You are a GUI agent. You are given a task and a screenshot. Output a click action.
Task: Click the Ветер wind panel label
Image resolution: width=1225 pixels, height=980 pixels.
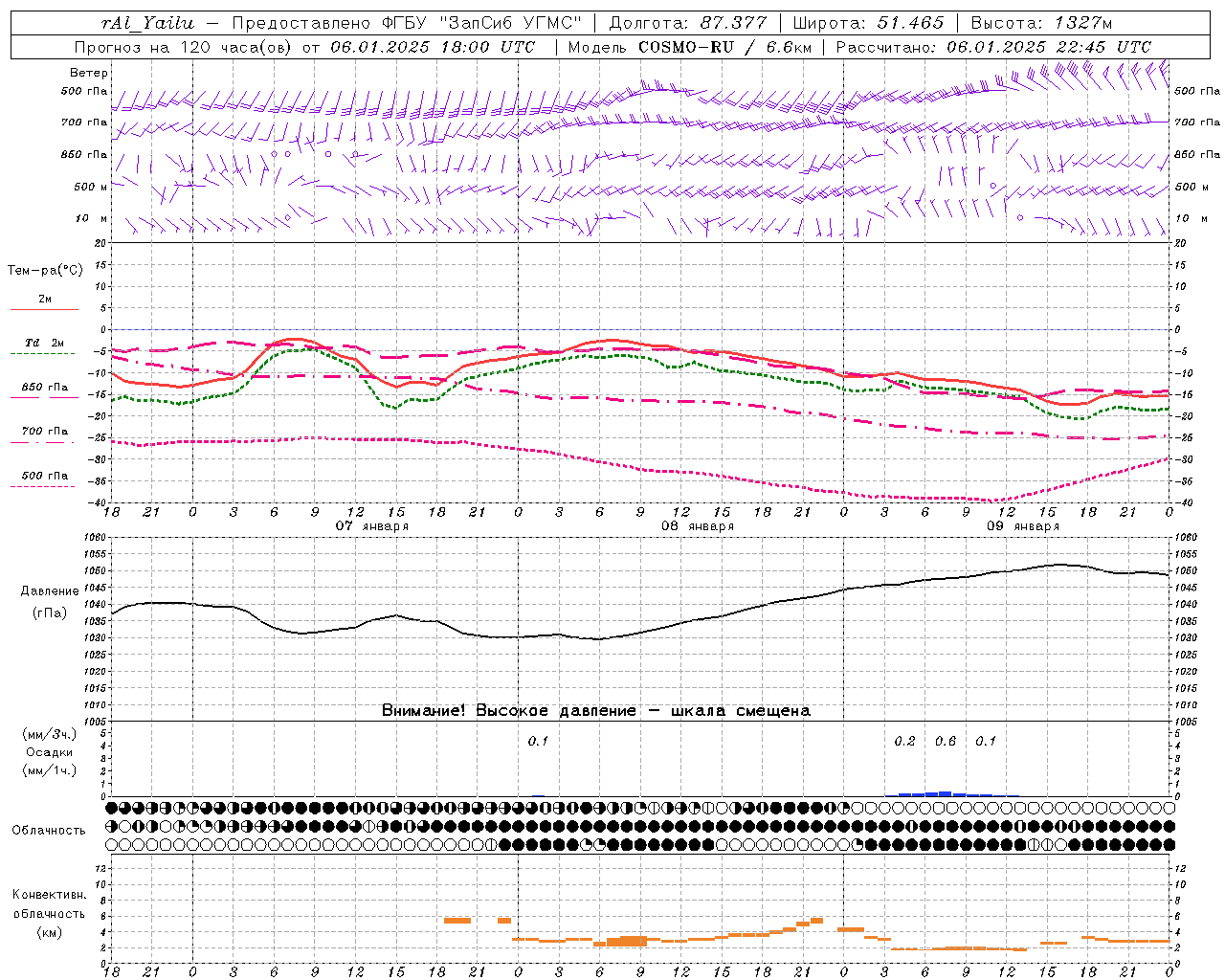click(x=89, y=73)
